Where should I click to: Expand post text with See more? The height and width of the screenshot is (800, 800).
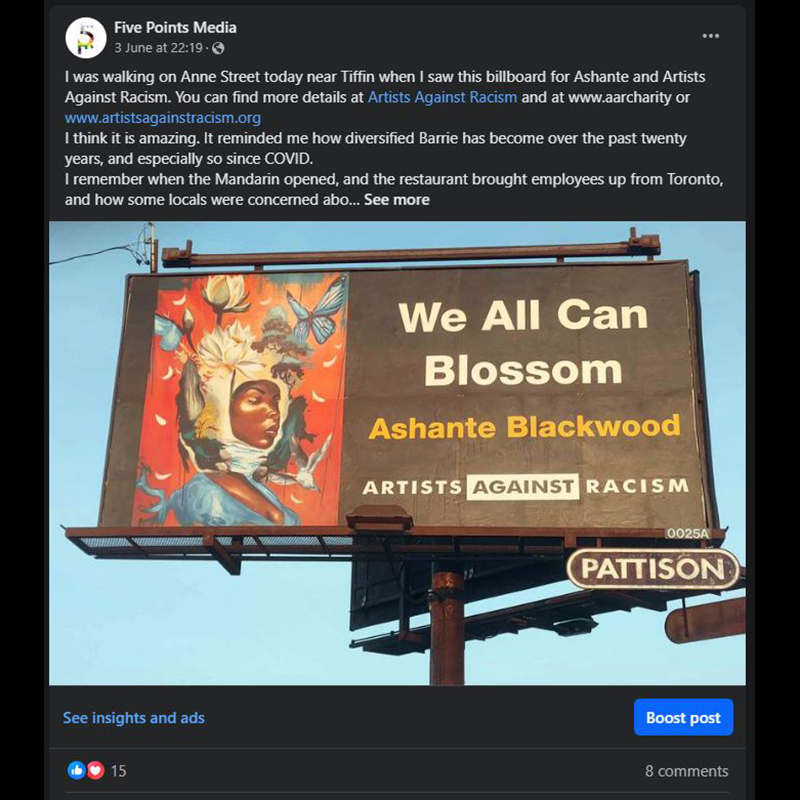[396, 199]
